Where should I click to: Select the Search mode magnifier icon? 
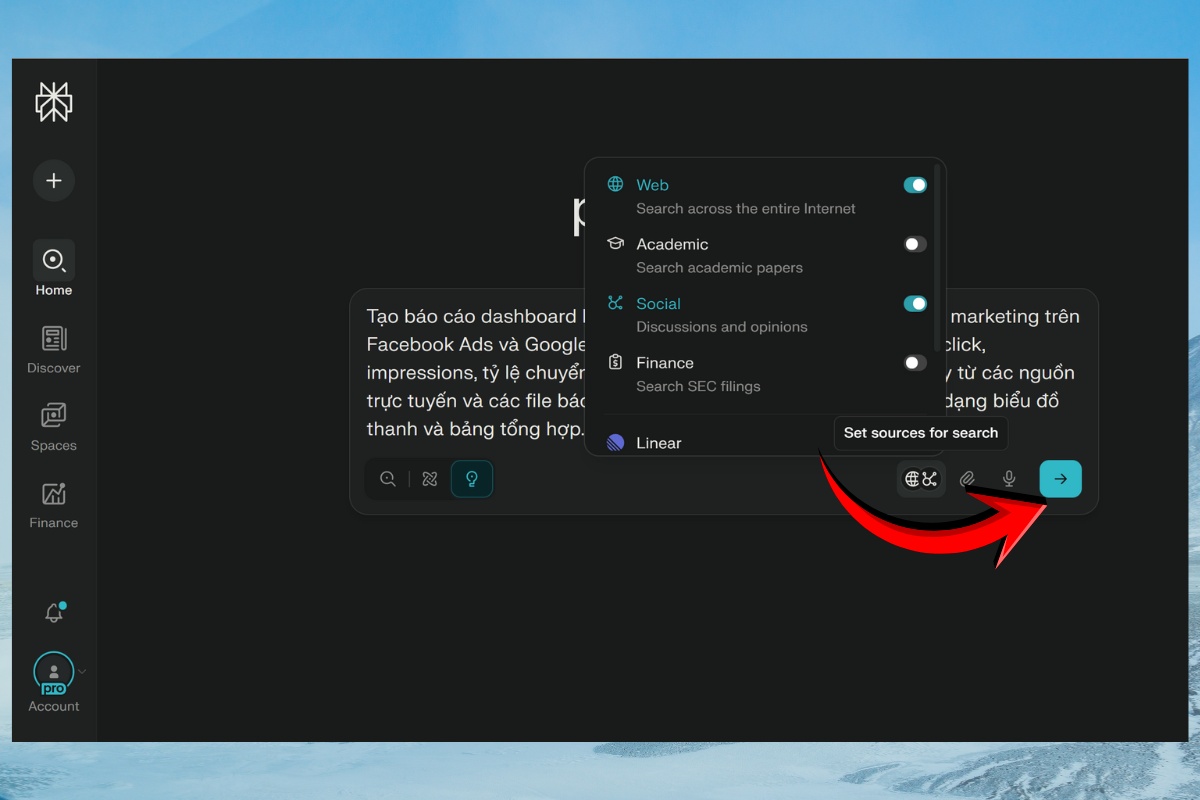[x=388, y=479]
